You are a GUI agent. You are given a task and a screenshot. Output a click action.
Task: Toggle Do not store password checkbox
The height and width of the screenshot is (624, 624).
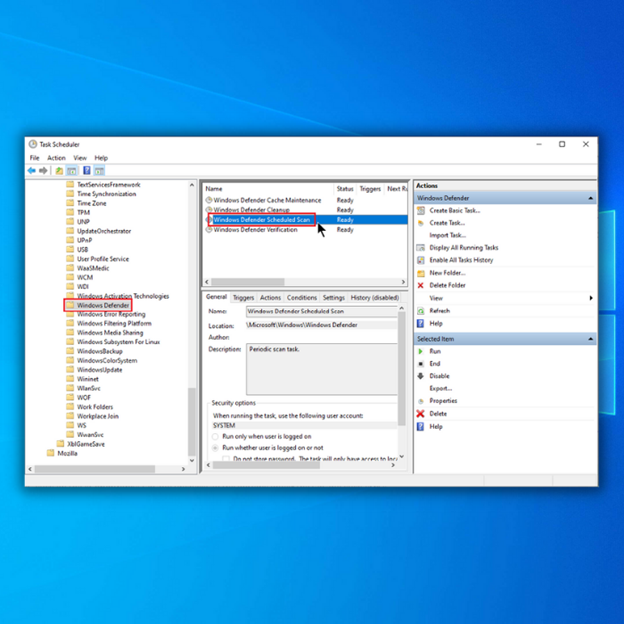[226, 458]
